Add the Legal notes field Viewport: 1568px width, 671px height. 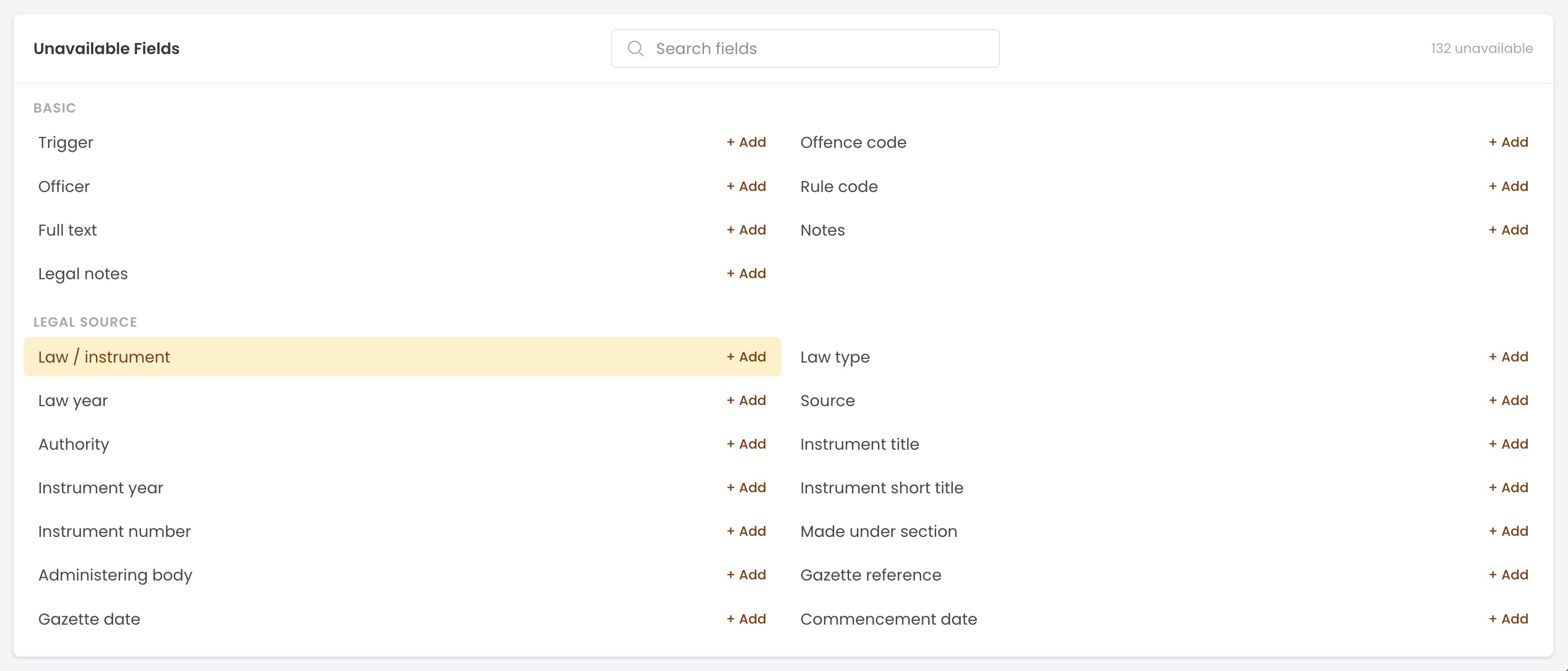(x=746, y=274)
